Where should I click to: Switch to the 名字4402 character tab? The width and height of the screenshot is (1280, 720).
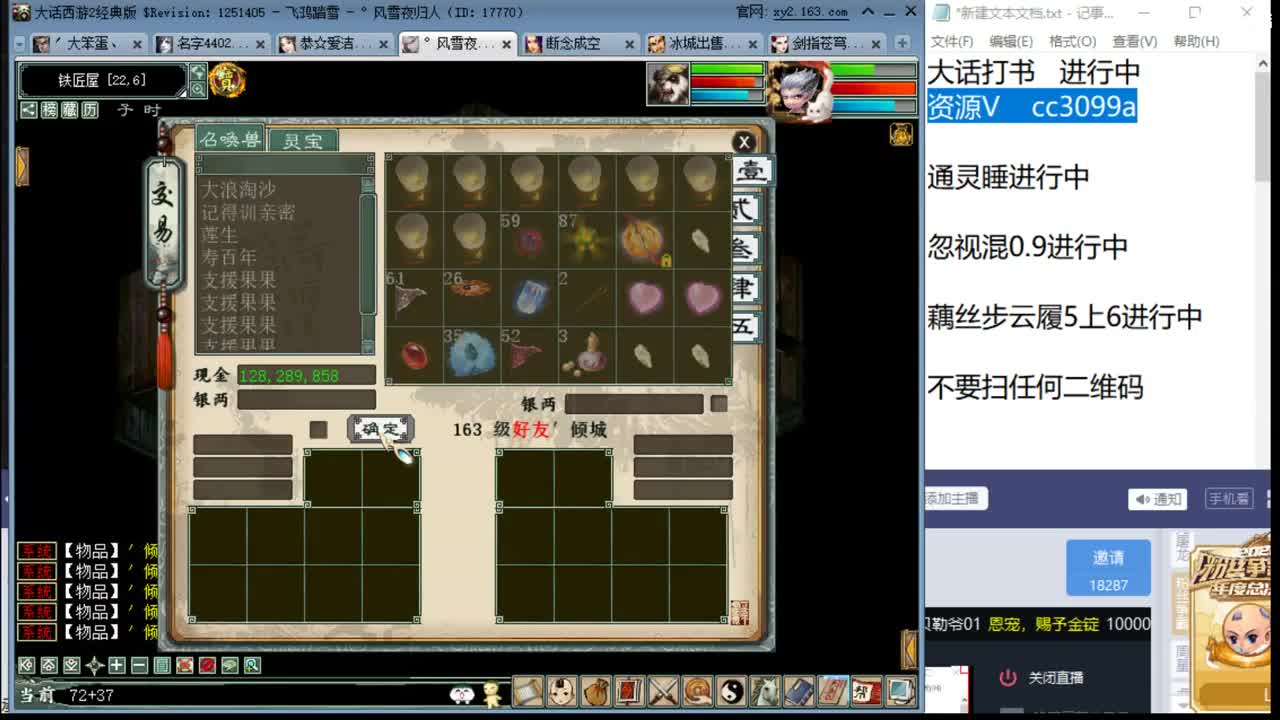click(211, 44)
